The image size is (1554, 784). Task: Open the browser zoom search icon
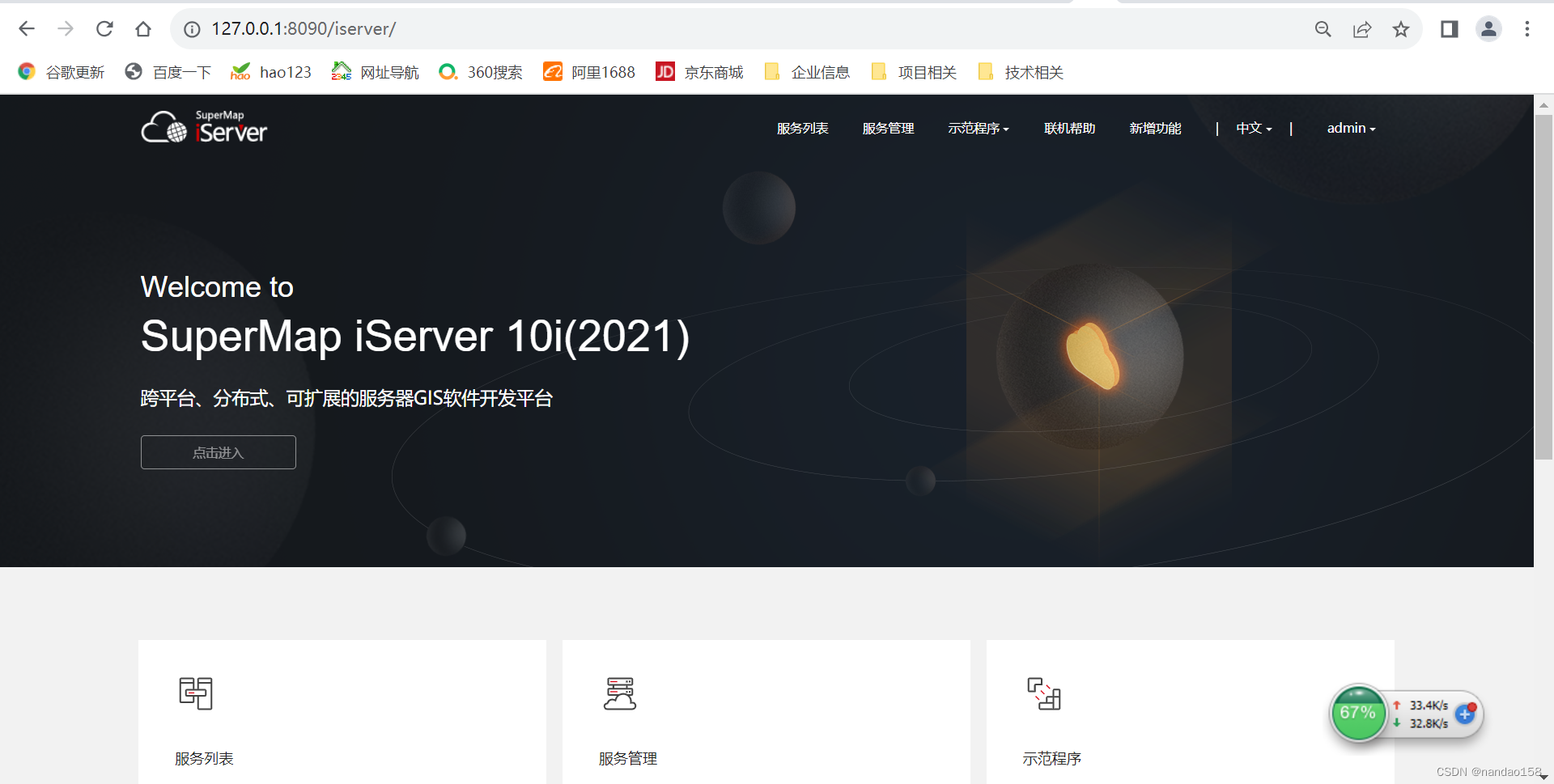[x=1323, y=28]
